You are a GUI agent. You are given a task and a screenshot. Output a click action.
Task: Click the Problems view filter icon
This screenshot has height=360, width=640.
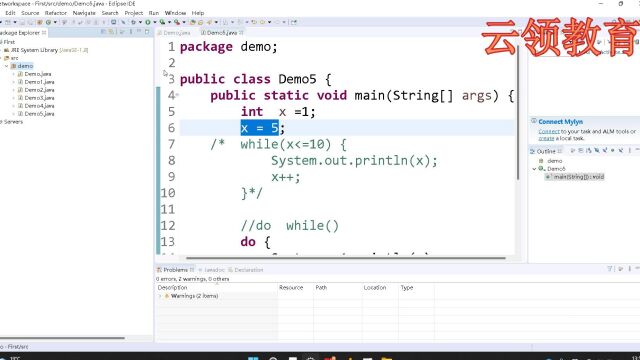[610, 269]
